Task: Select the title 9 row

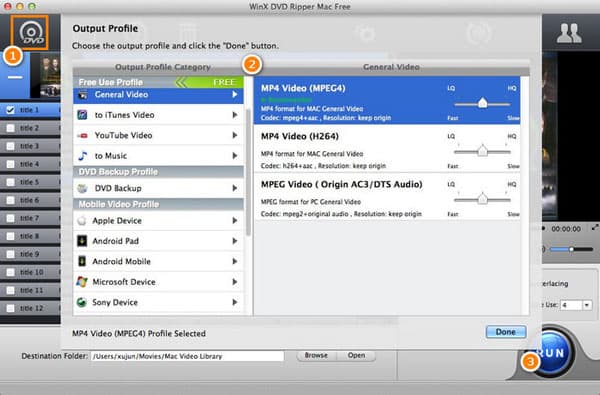Action: coord(30,254)
